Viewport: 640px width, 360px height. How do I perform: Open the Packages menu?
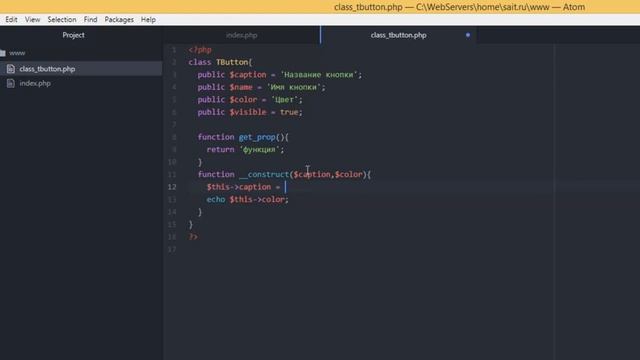point(119,20)
